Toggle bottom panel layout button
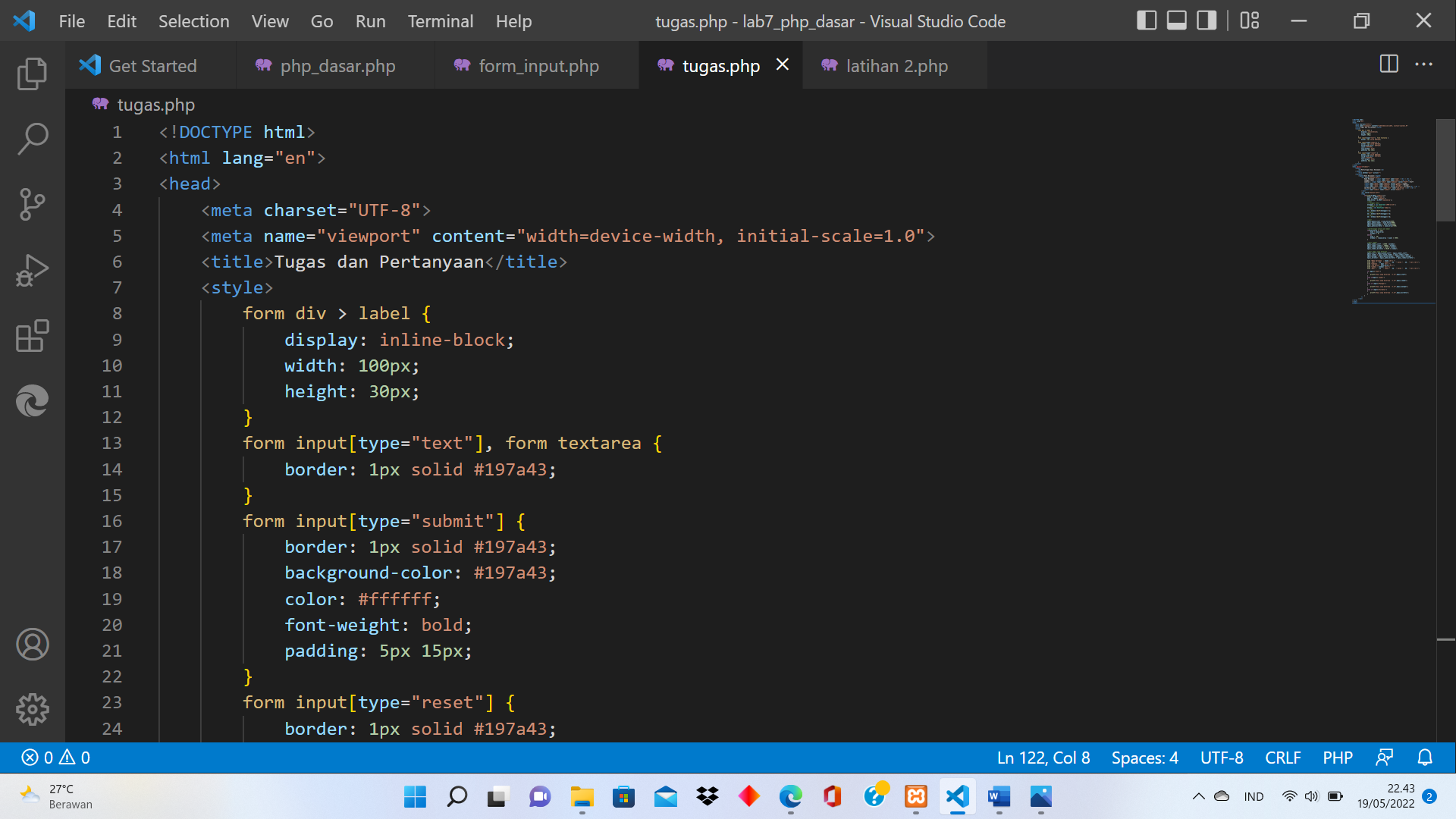The height and width of the screenshot is (819, 1456). [1177, 20]
